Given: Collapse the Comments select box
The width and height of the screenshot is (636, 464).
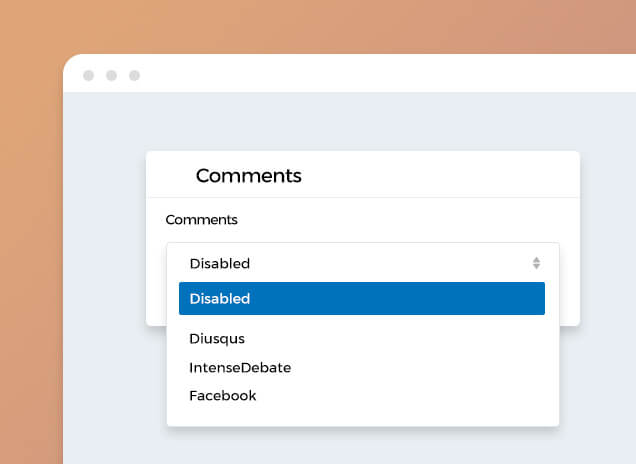Looking at the screenshot, I should 362,264.
